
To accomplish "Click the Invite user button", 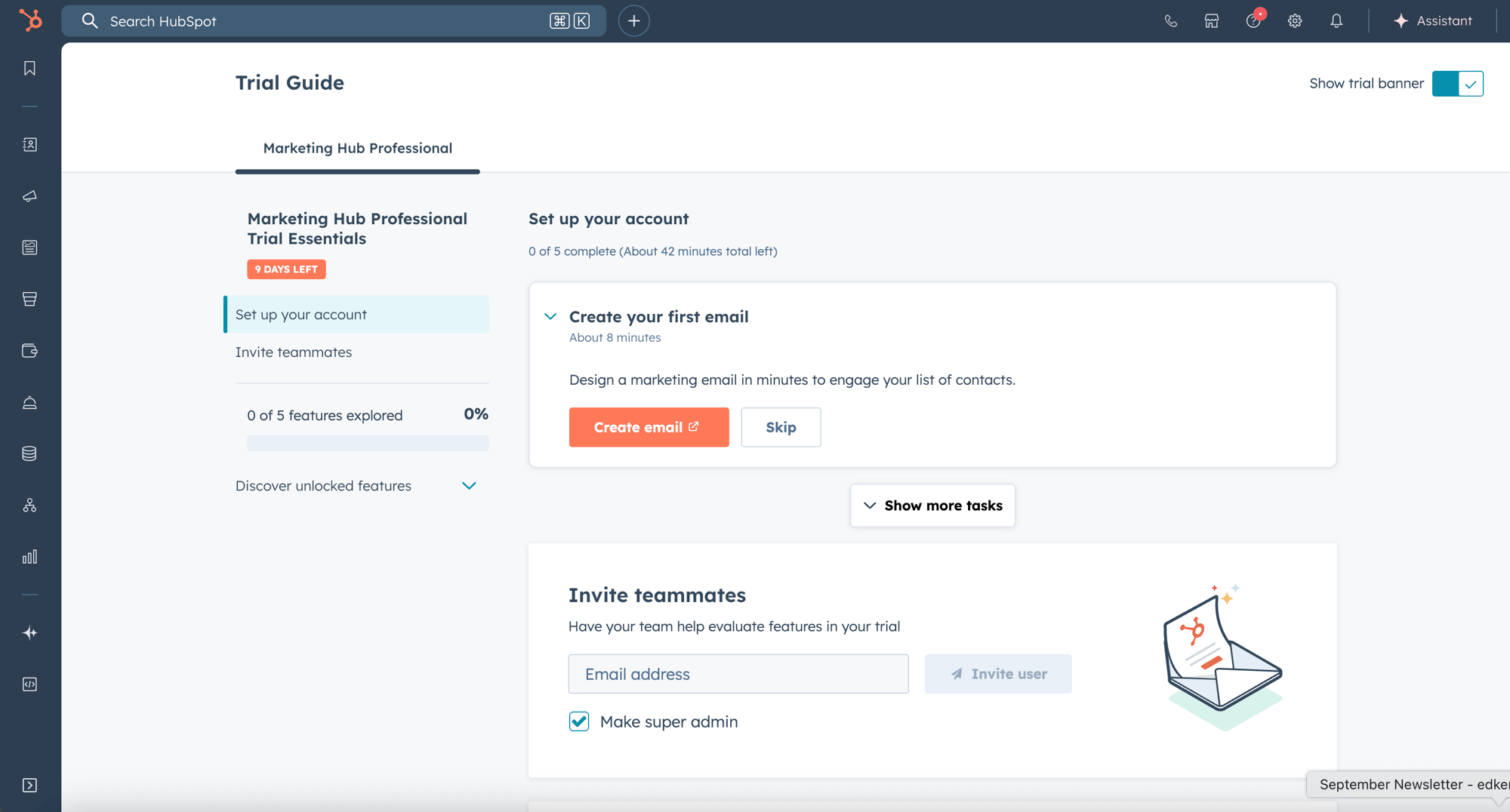I will pyautogui.click(x=998, y=674).
